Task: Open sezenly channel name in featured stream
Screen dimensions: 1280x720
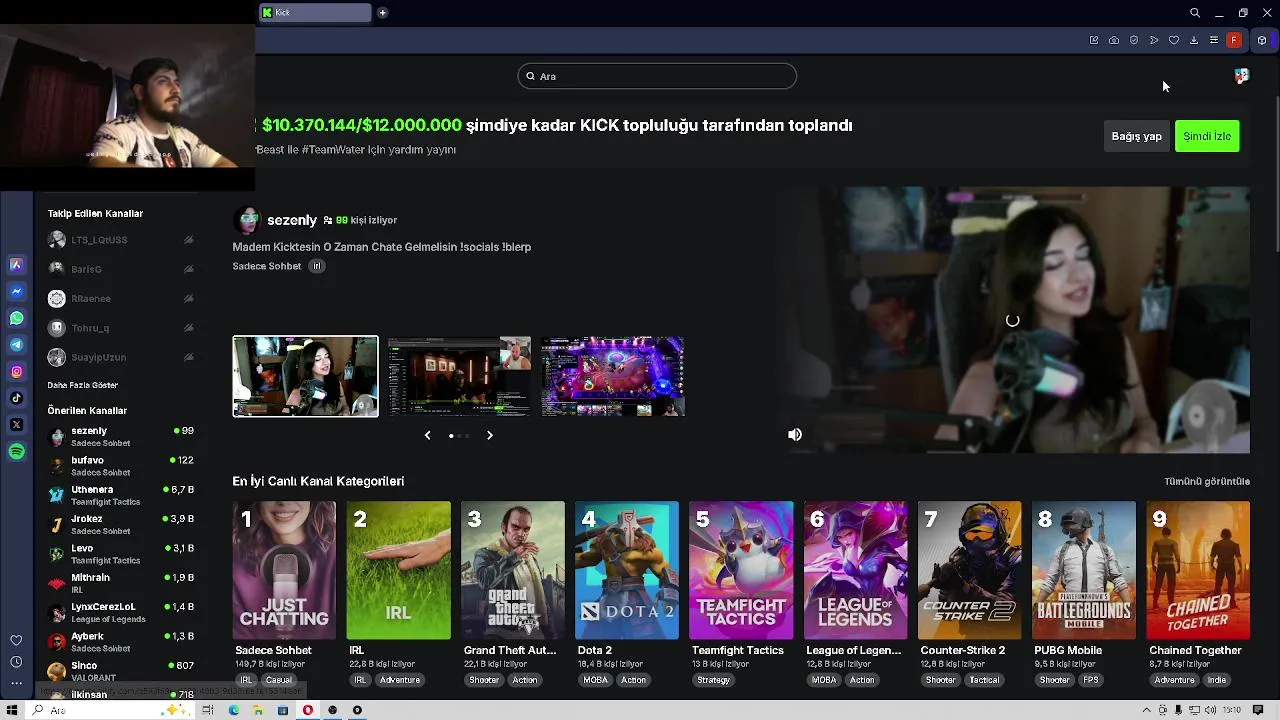Action: pos(292,220)
